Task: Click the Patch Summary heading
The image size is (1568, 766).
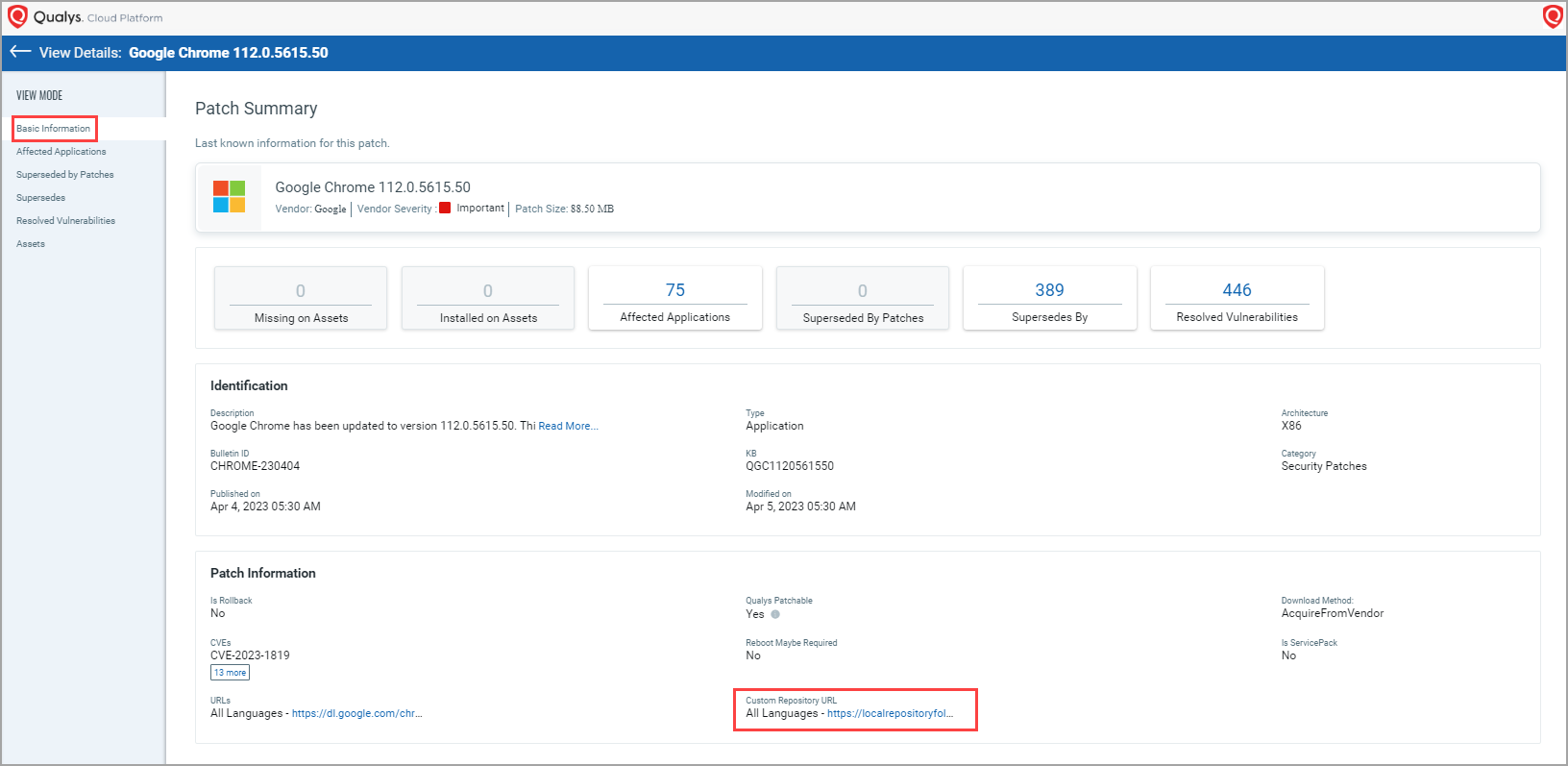Action: (x=256, y=109)
